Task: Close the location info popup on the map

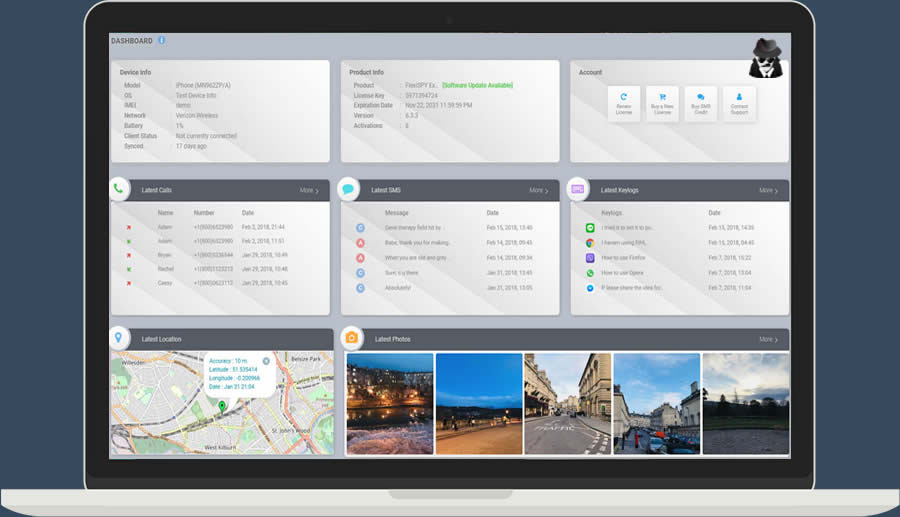Action: point(266,361)
